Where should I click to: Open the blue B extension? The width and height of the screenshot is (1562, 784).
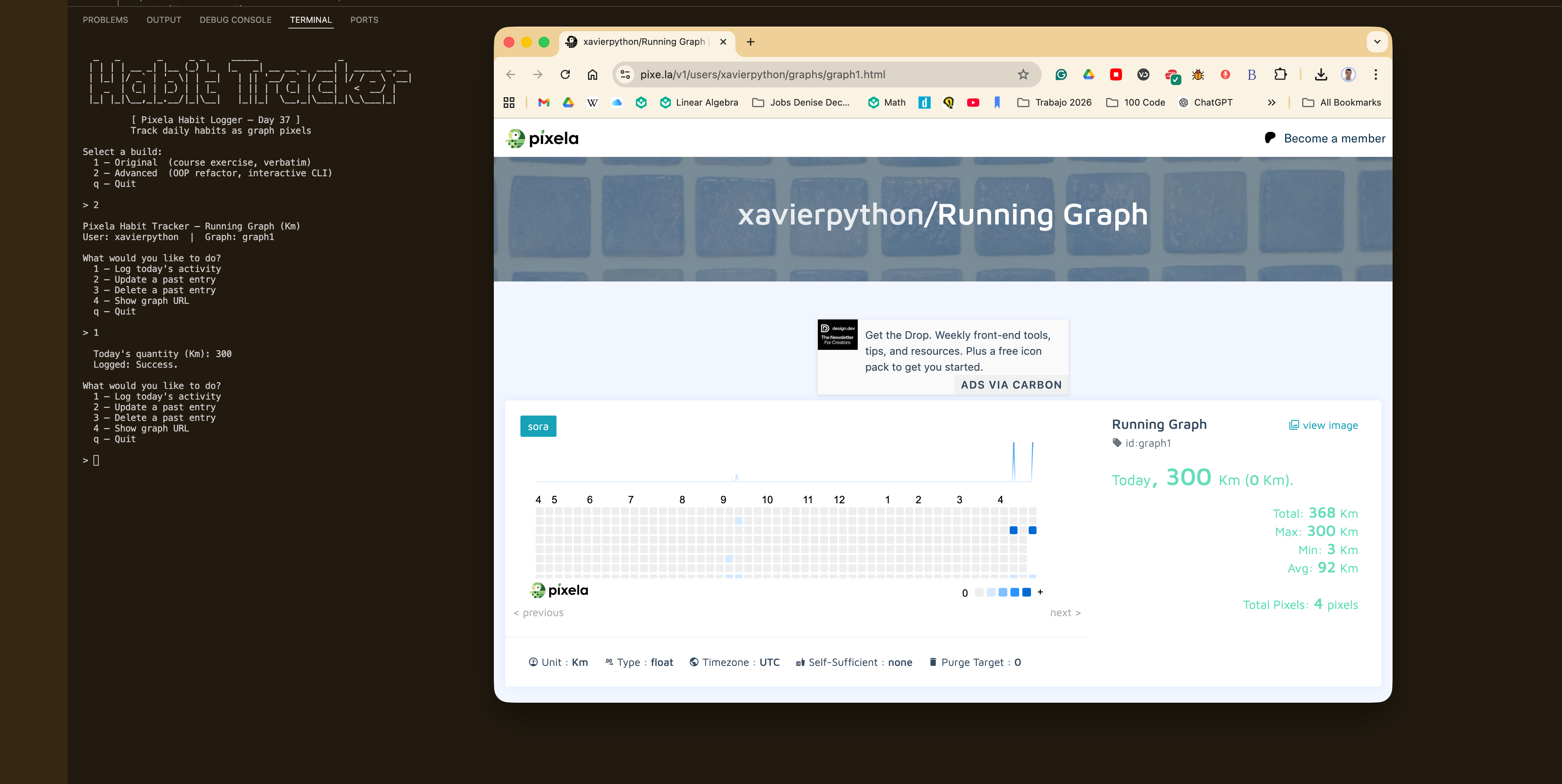click(1252, 74)
